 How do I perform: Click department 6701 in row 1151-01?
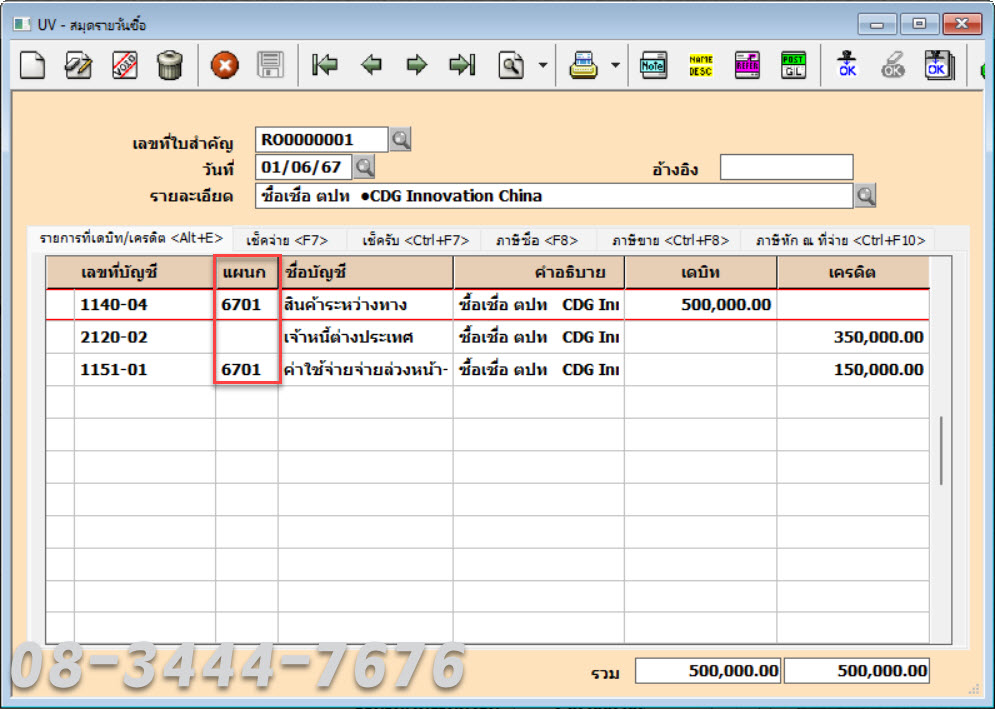(246, 369)
